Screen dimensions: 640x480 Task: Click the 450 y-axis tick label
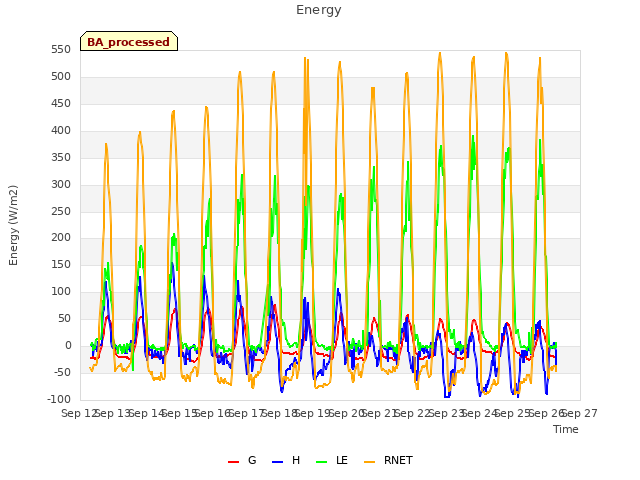(x=61, y=104)
